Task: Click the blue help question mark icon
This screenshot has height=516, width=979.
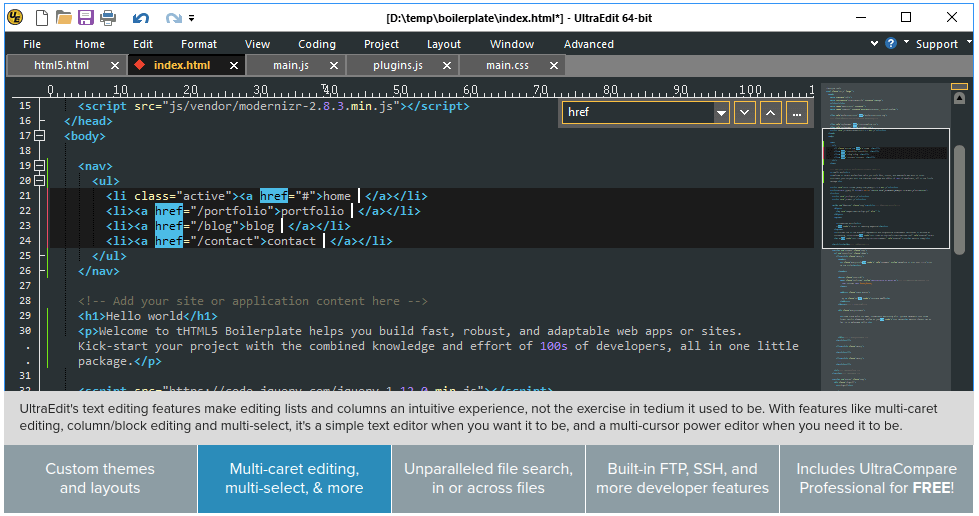Action: tap(891, 43)
